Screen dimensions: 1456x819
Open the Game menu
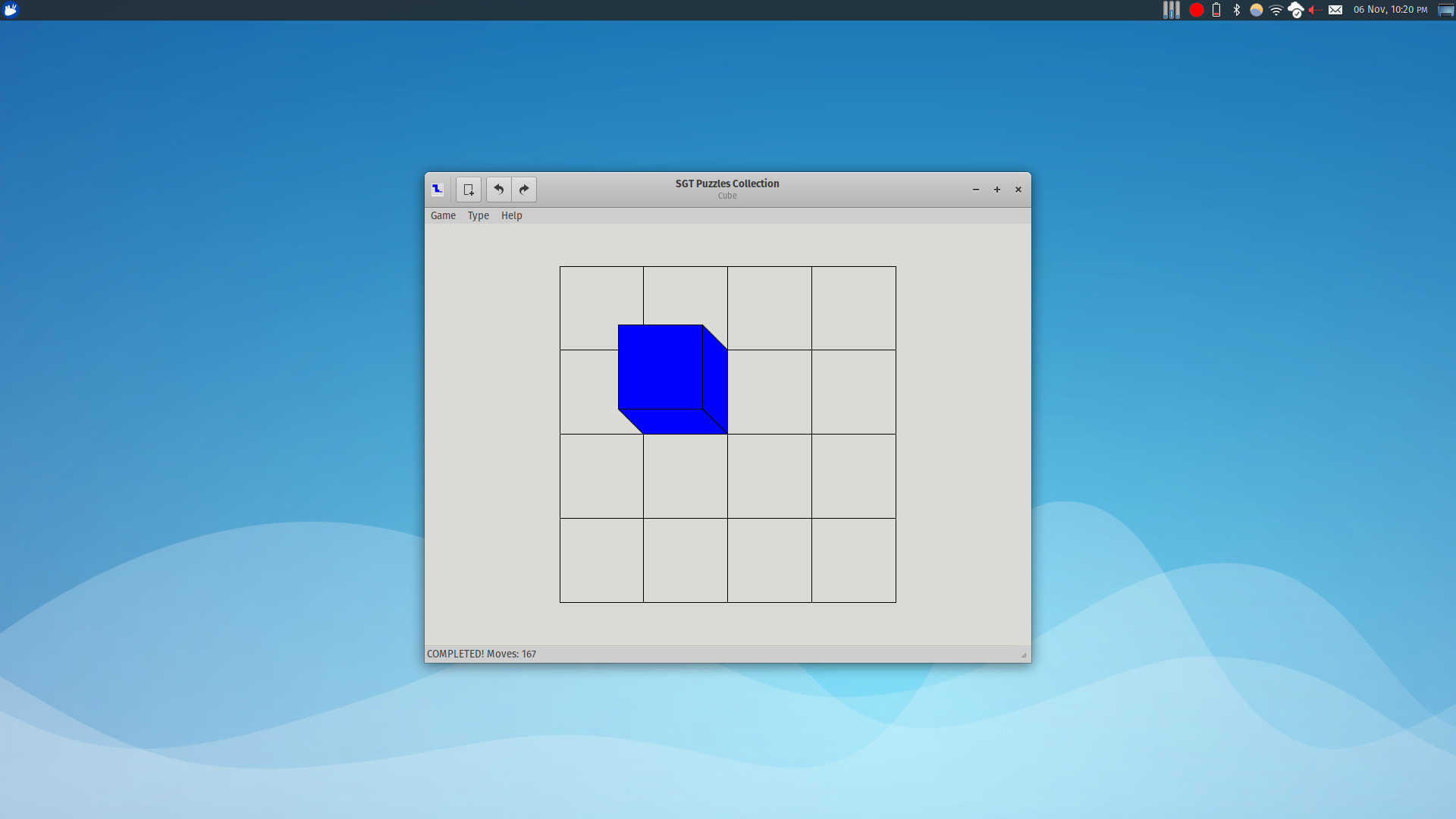pyautogui.click(x=442, y=215)
